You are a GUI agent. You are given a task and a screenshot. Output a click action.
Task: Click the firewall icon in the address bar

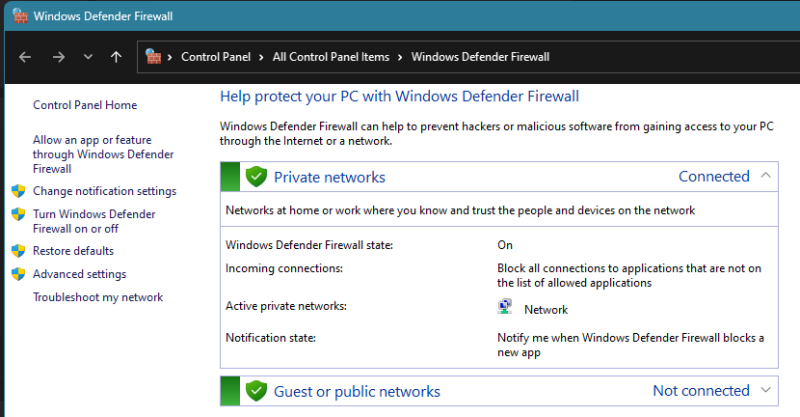153,57
